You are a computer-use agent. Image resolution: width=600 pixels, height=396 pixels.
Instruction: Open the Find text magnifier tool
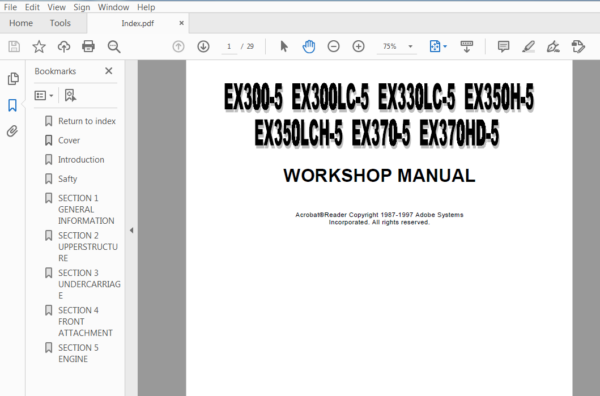114,47
